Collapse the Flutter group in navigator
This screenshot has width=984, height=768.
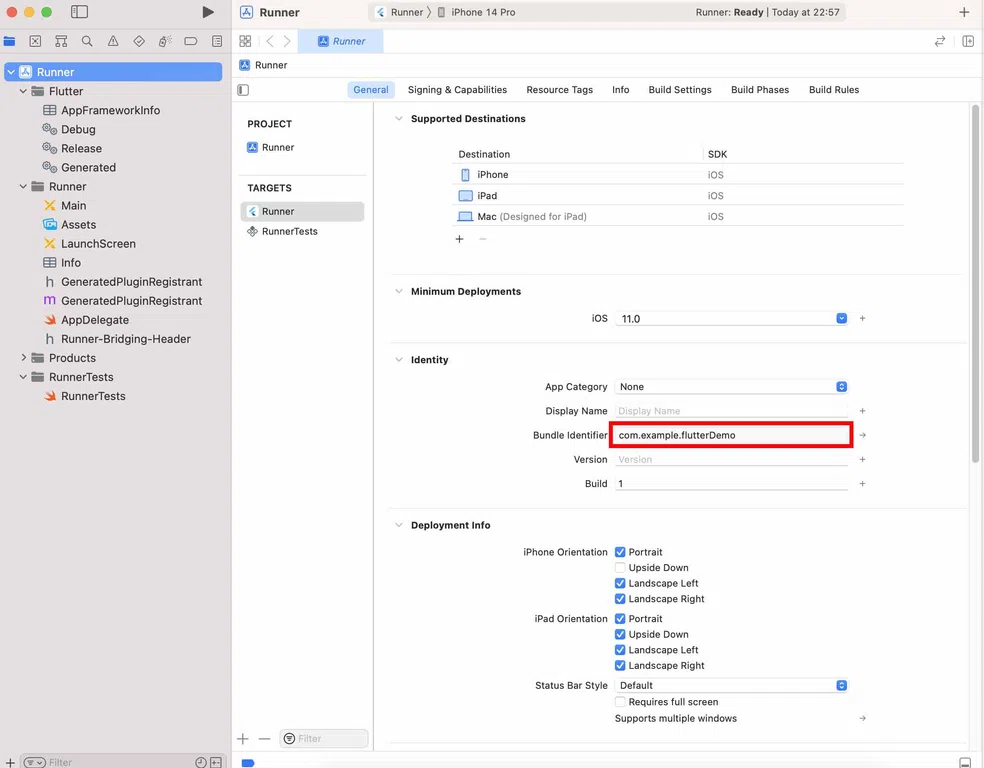pos(23,92)
